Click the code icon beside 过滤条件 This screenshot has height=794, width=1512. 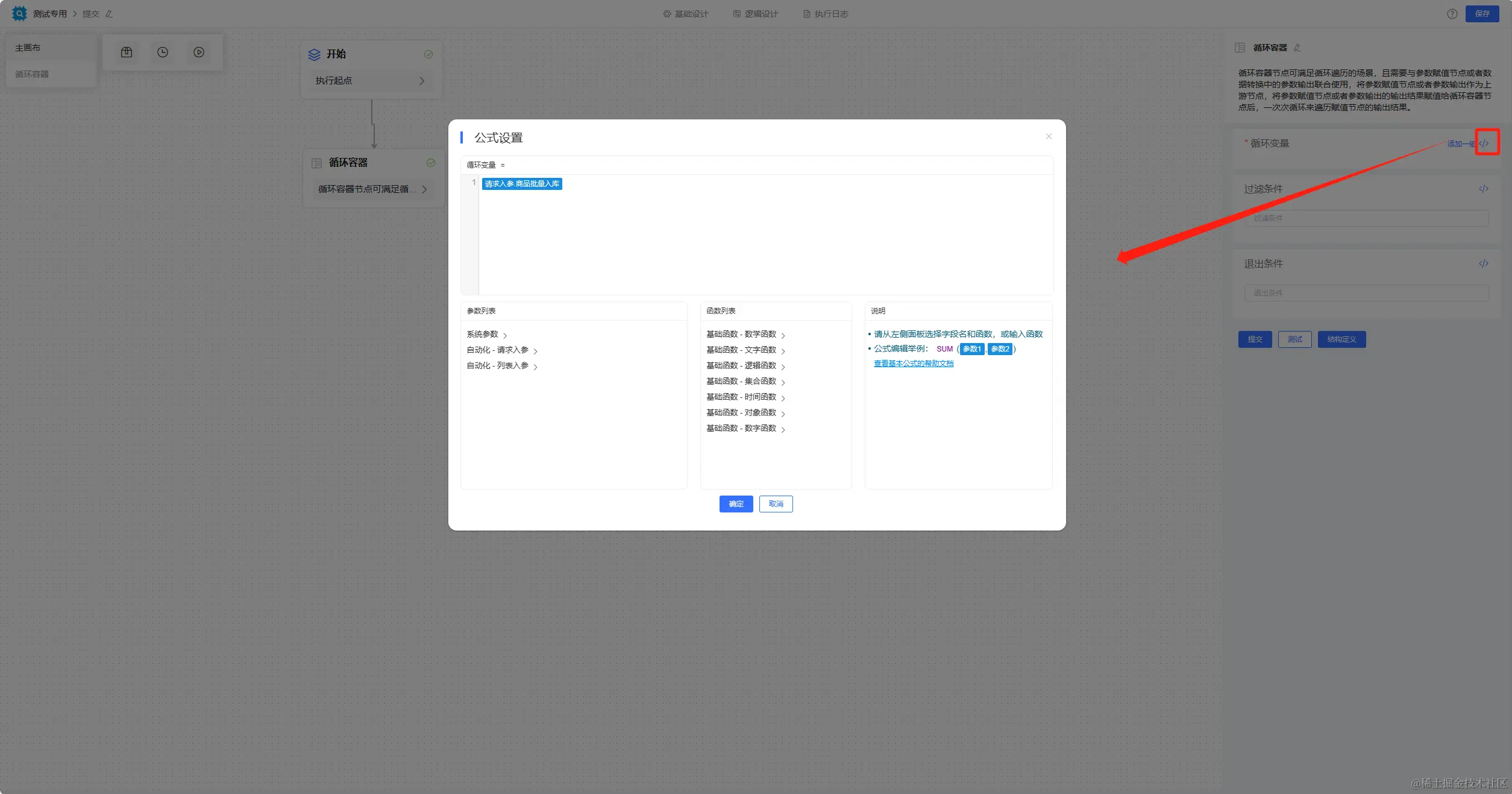click(1483, 189)
